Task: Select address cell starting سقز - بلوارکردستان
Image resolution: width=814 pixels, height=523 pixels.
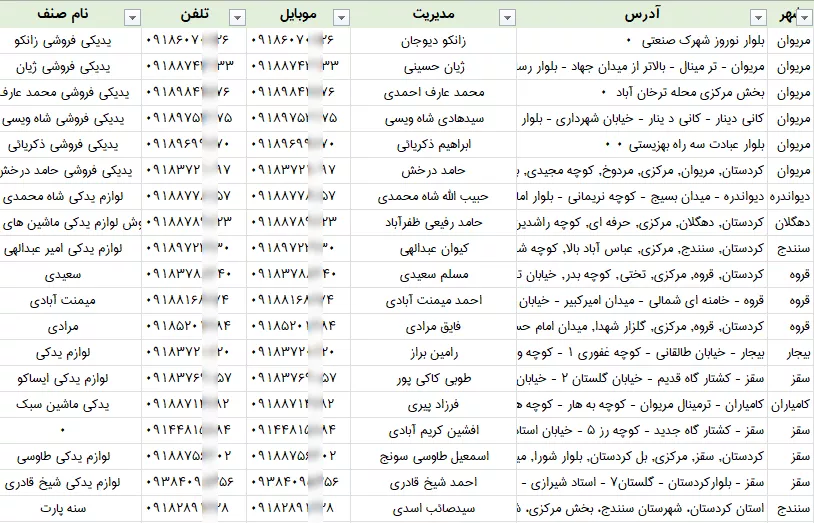Action: (x=642, y=482)
